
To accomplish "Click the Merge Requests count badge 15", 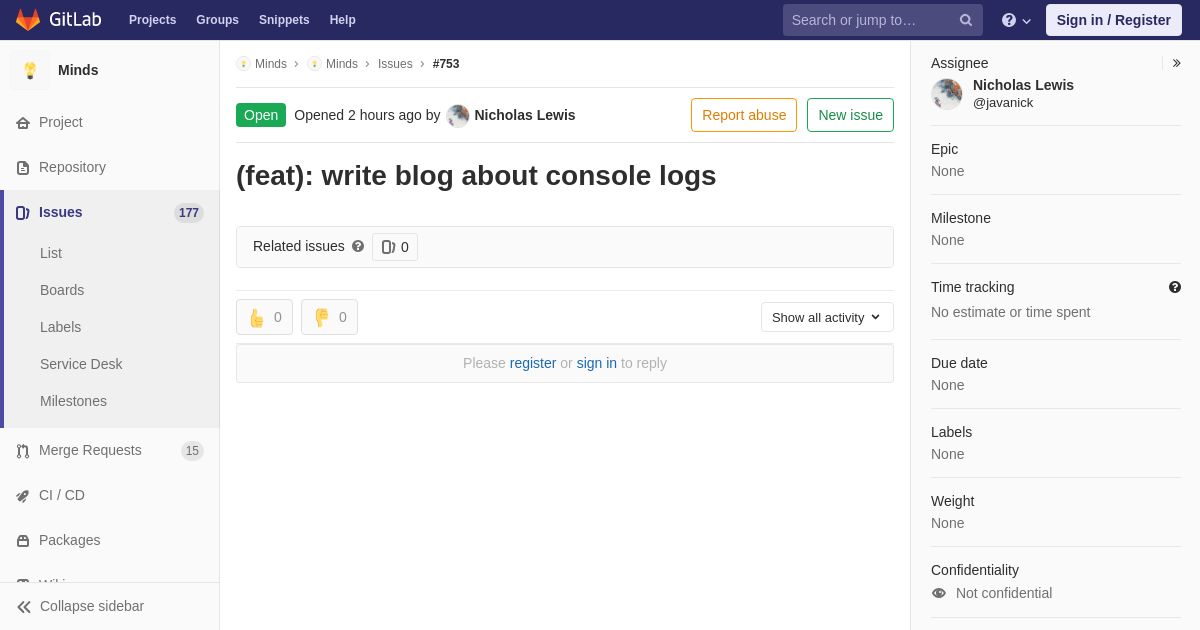I will [192, 451].
